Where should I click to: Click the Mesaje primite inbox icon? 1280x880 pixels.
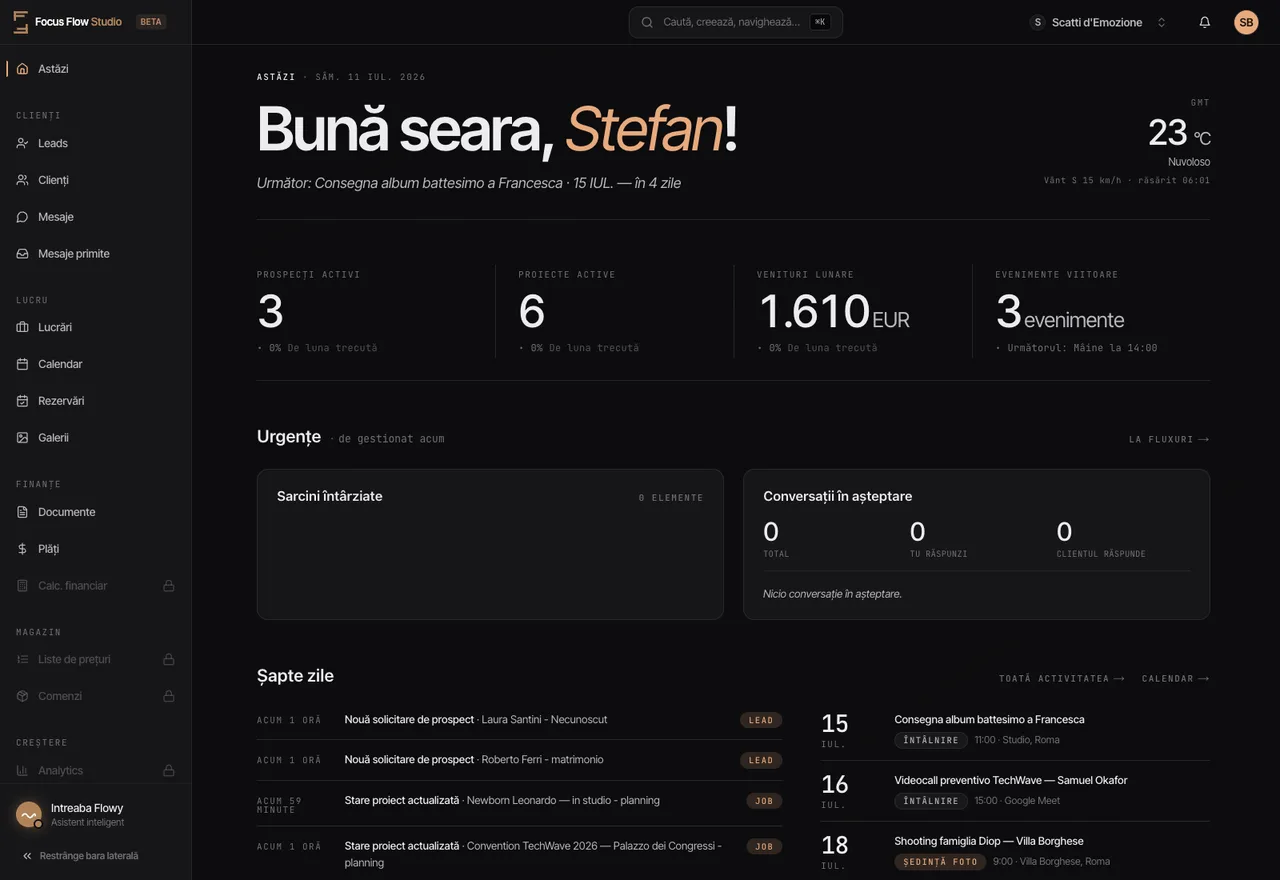coord(22,254)
